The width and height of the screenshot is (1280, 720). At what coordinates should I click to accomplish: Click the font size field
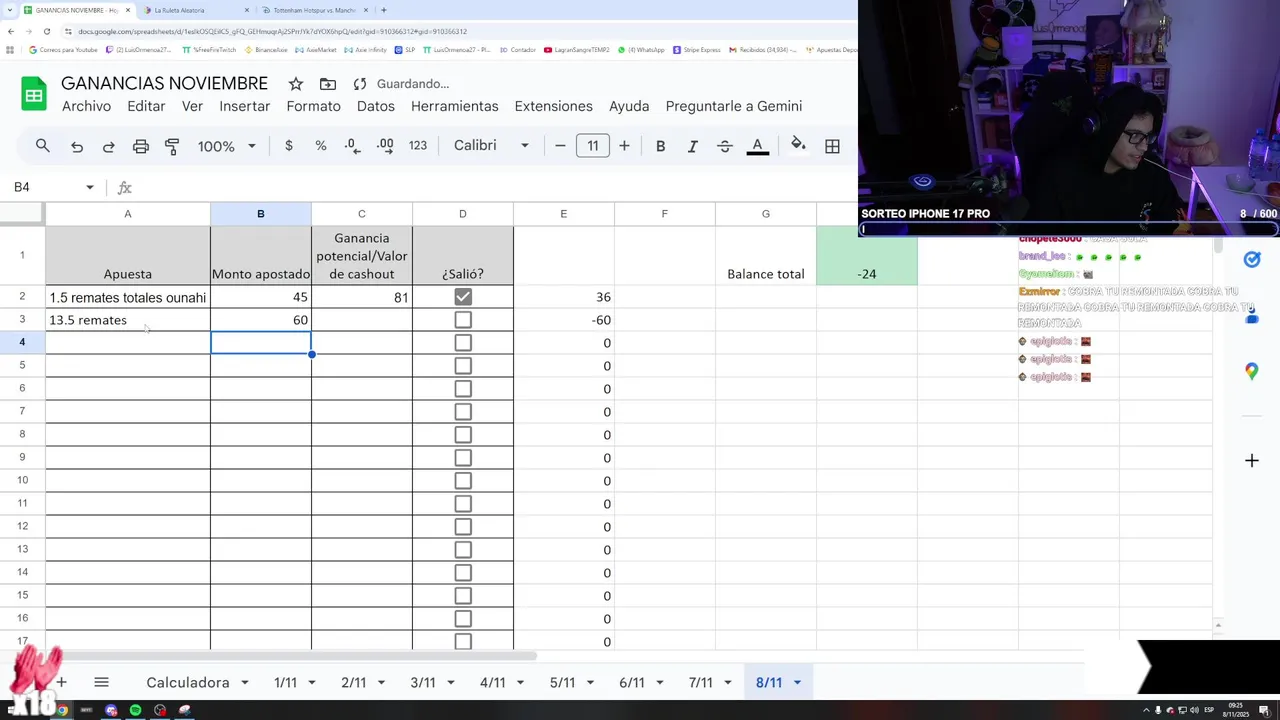tap(593, 146)
